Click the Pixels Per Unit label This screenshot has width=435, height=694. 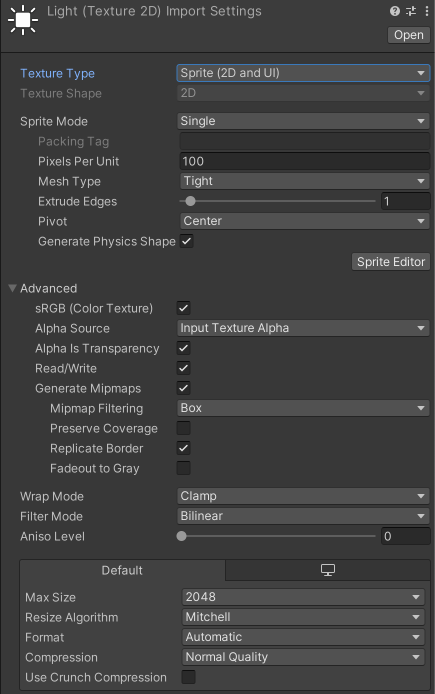[78, 162]
